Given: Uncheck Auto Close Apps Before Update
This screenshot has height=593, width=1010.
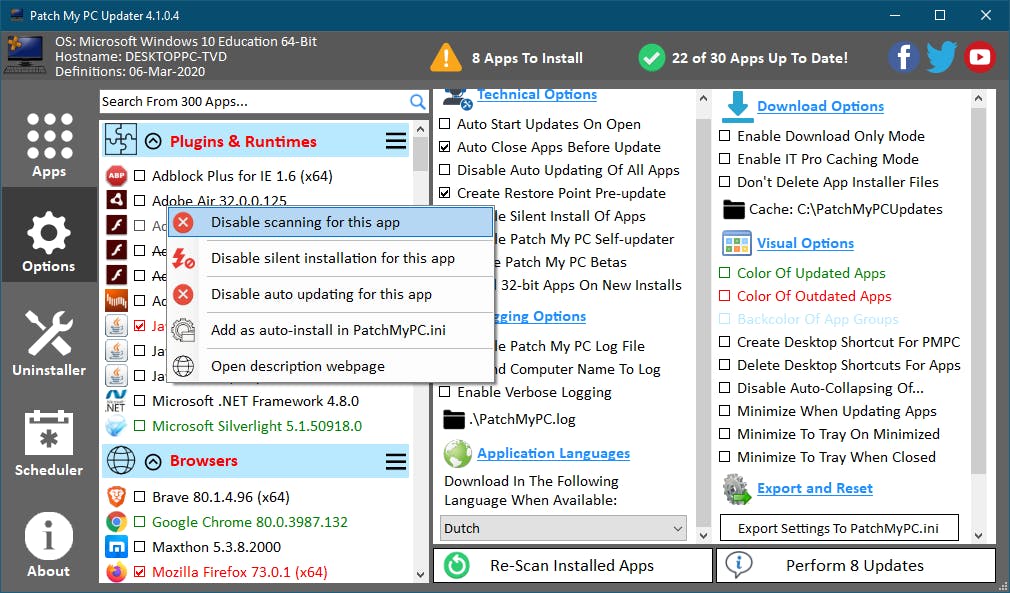Looking at the screenshot, I should pyautogui.click(x=444, y=147).
